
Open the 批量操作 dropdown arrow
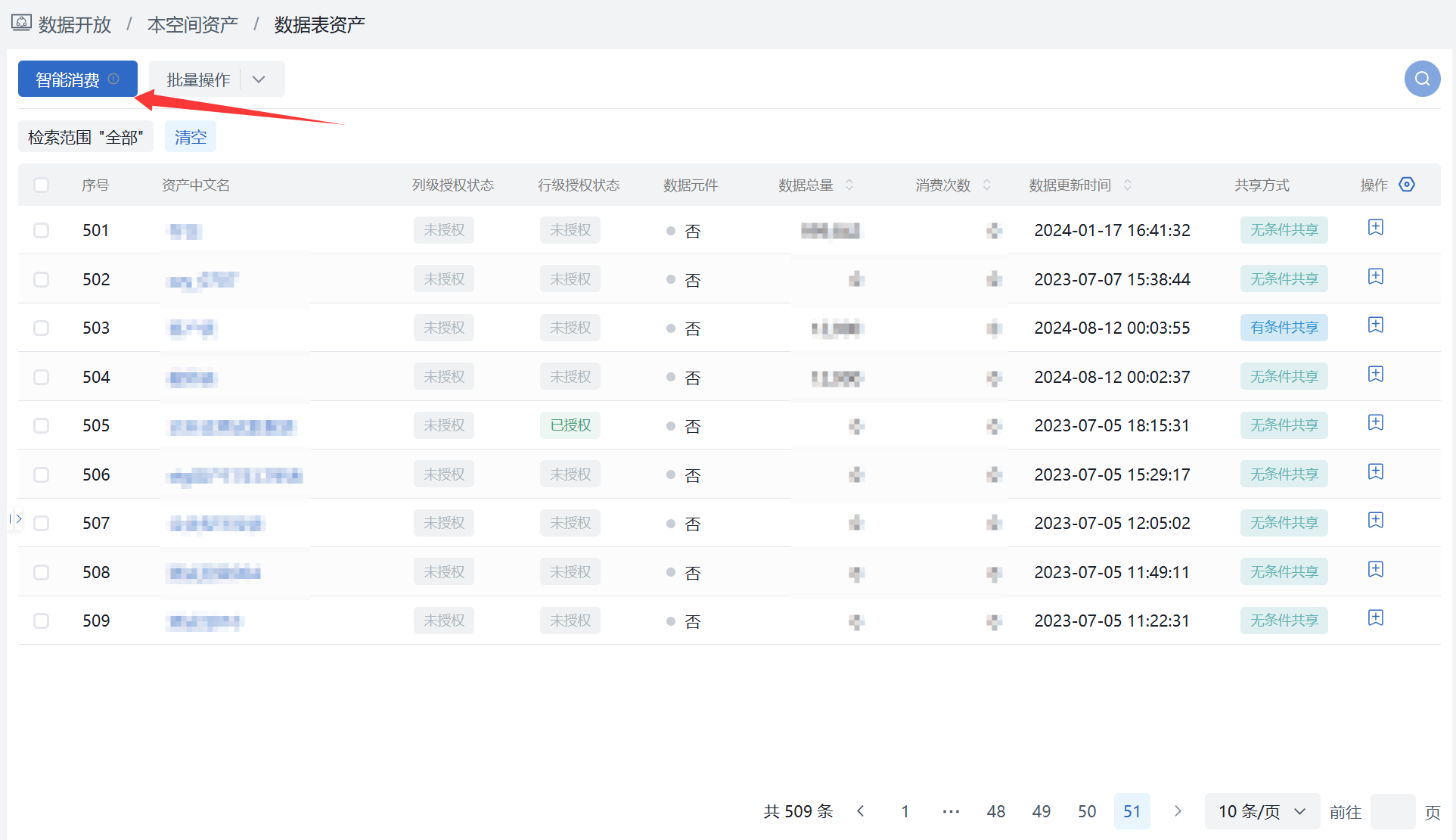coord(259,79)
